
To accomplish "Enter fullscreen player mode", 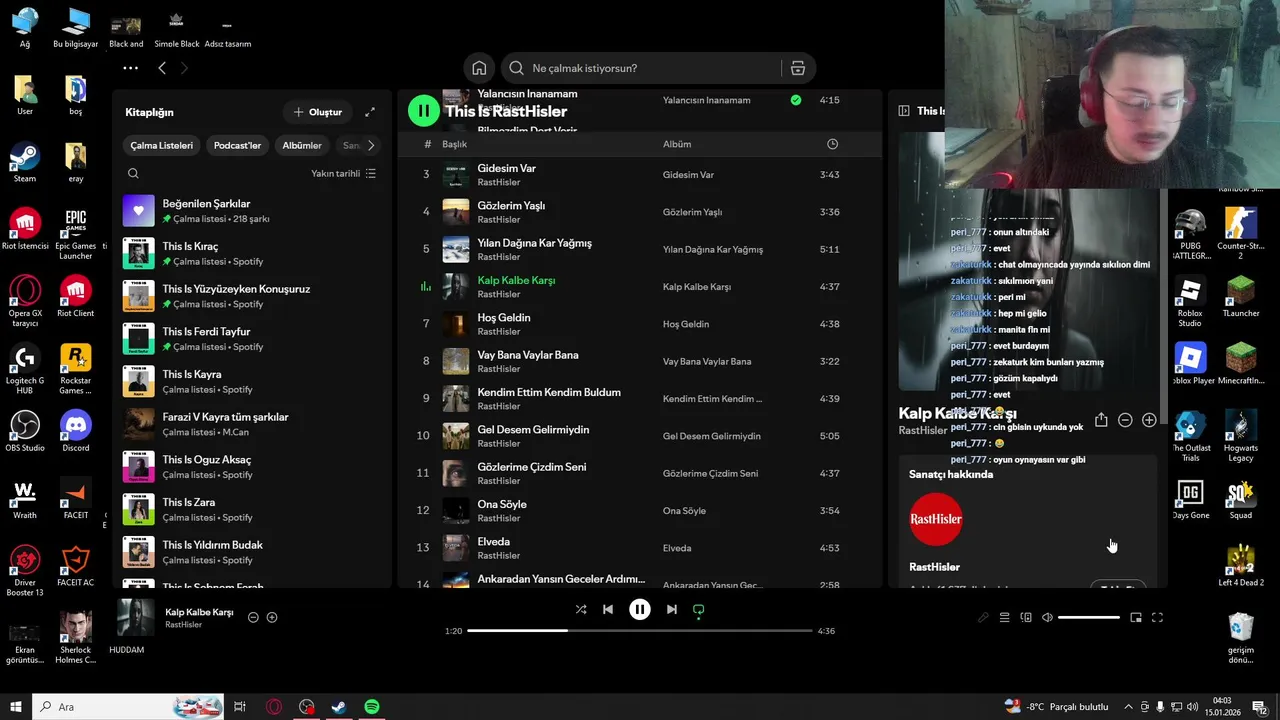I will click(1157, 618).
